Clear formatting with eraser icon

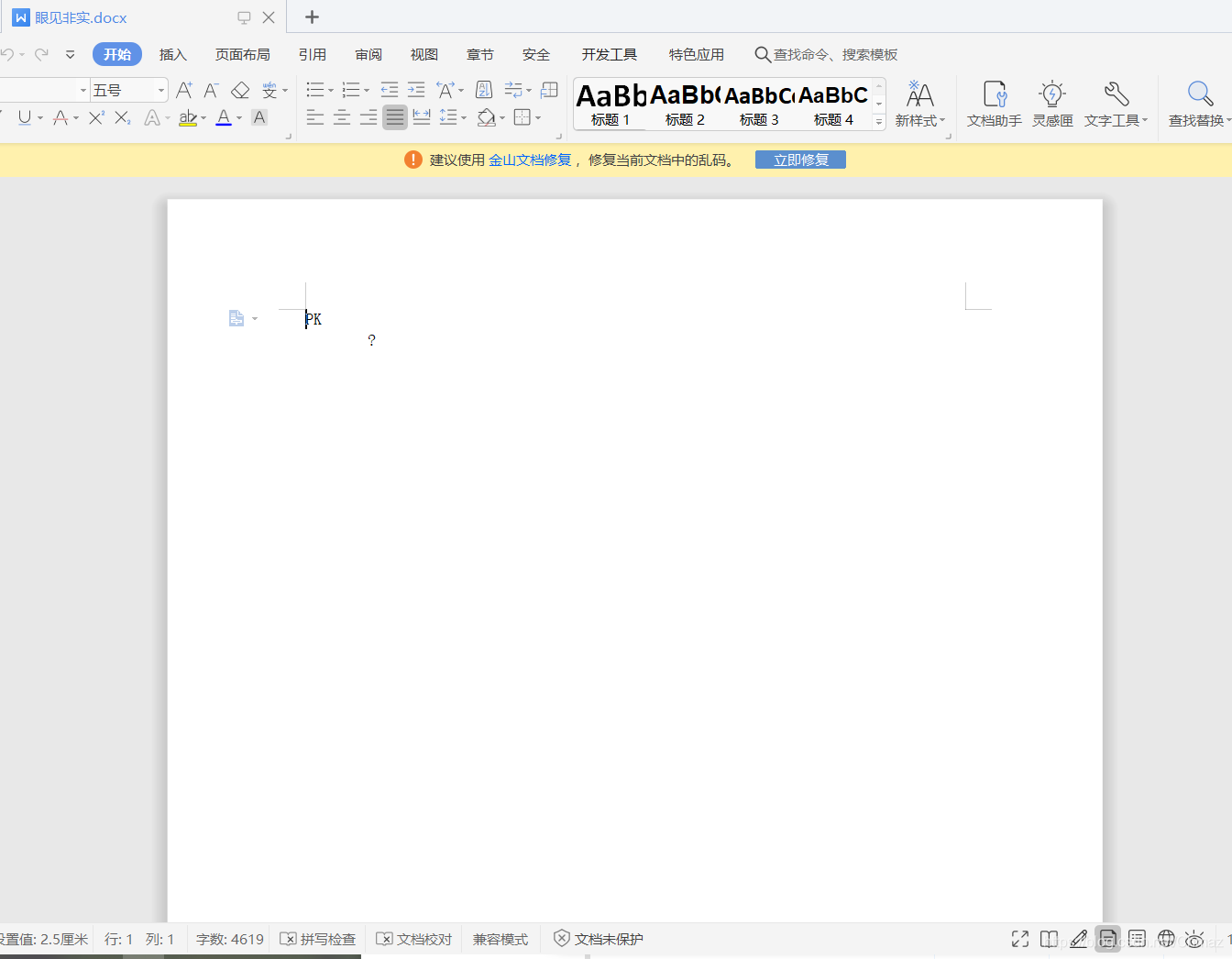240,90
